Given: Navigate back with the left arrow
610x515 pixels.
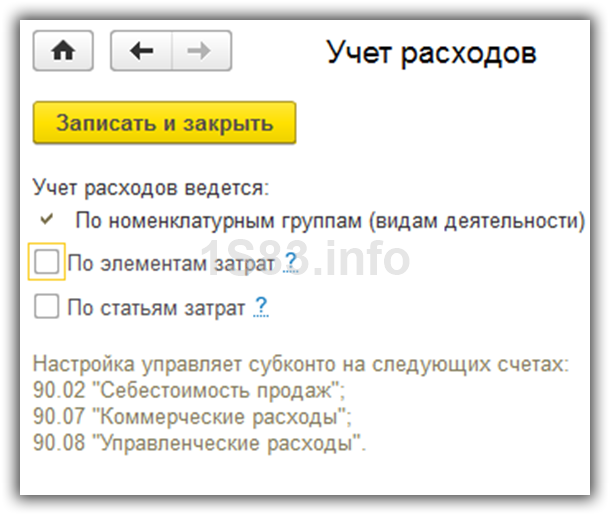Looking at the screenshot, I should tap(142, 51).
